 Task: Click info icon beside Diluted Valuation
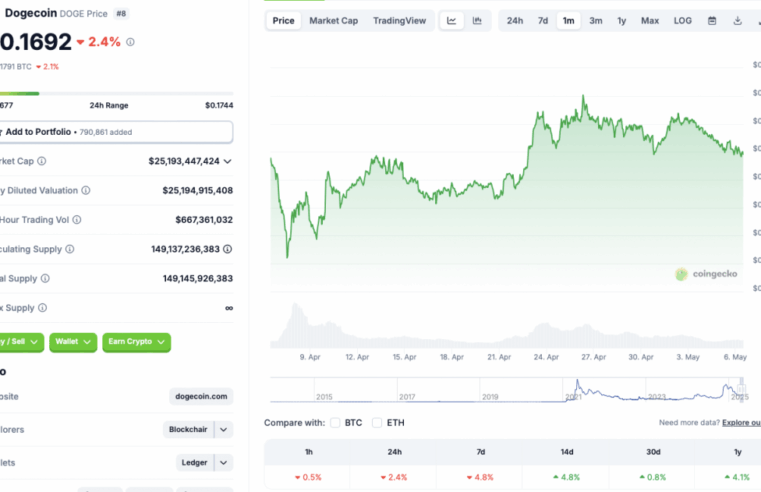86,190
